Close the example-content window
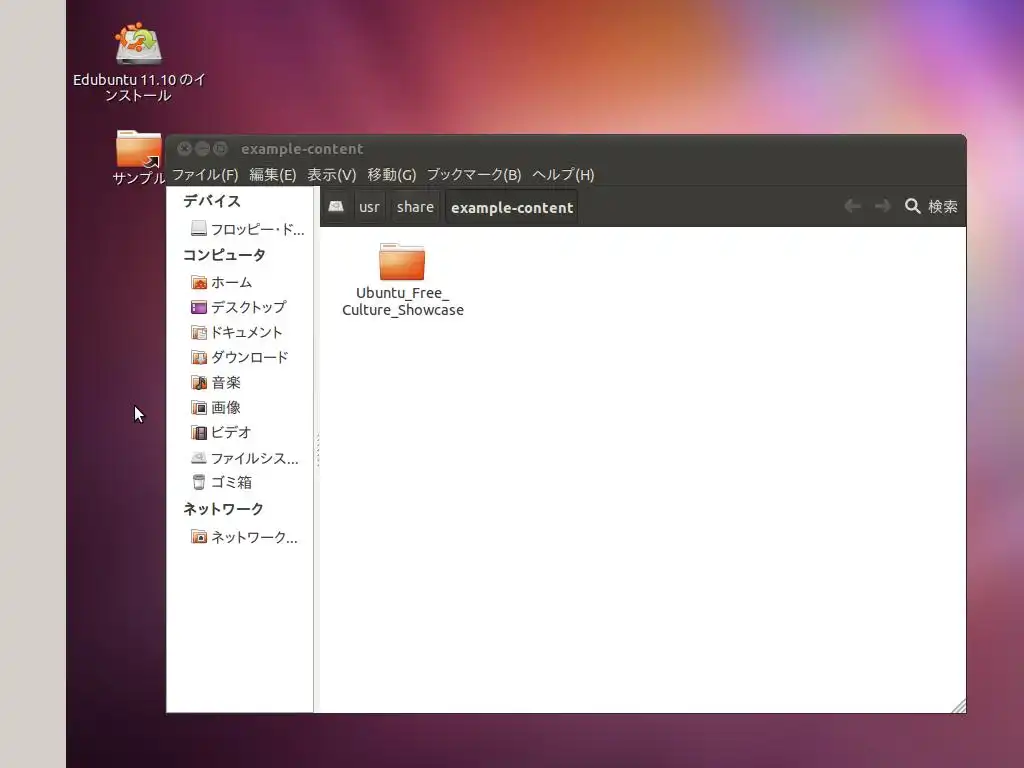Viewport: 1024px width, 768px height. click(184, 148)
